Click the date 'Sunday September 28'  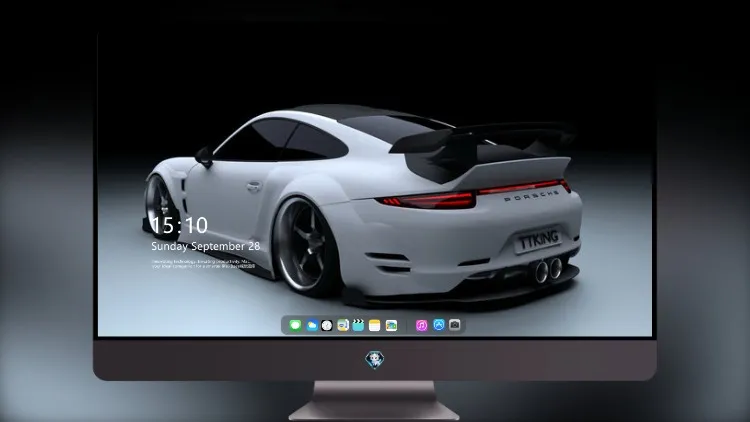pos(206,246)
